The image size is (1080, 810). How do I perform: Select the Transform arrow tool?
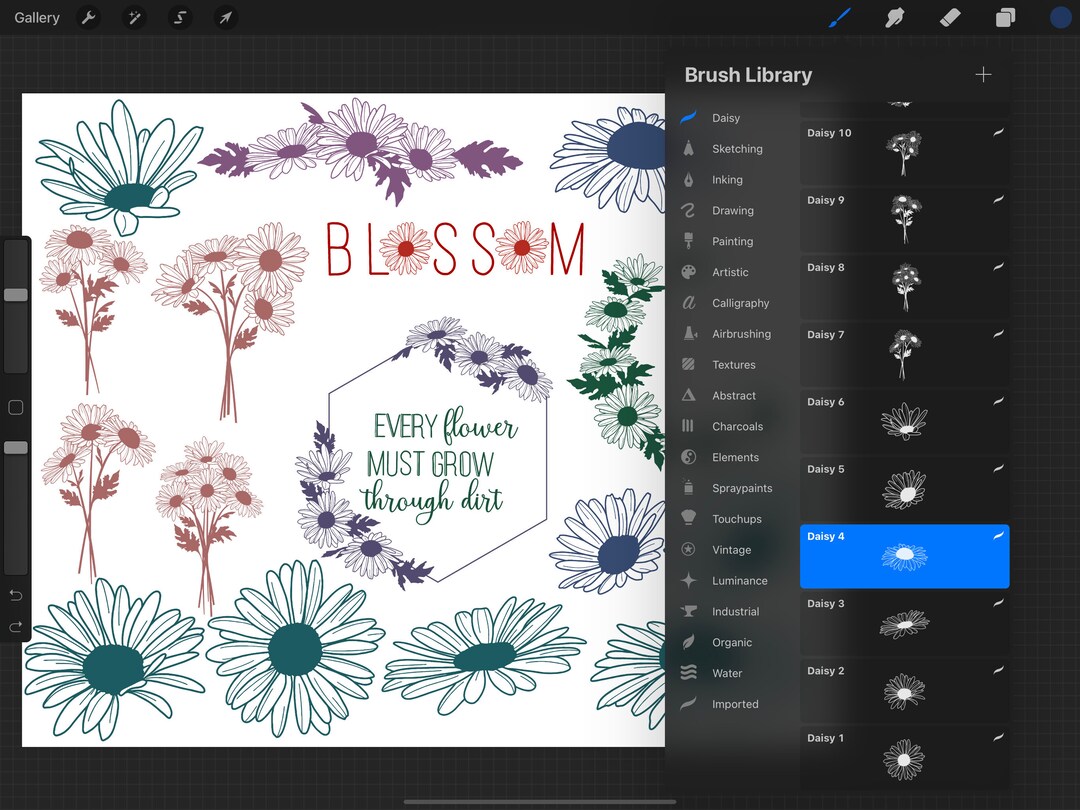(225, 17)
